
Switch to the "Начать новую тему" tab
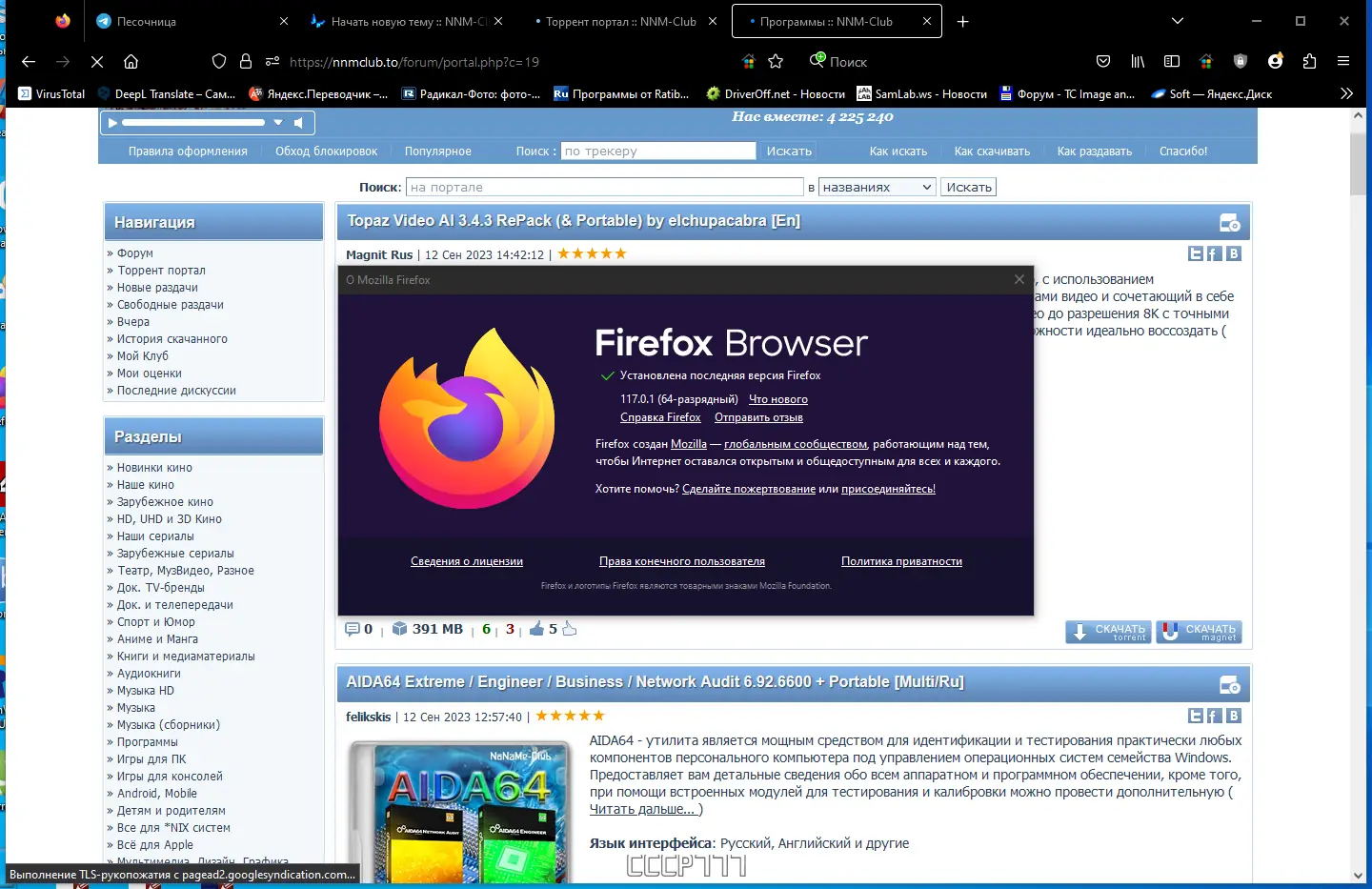tap(407, 21)
